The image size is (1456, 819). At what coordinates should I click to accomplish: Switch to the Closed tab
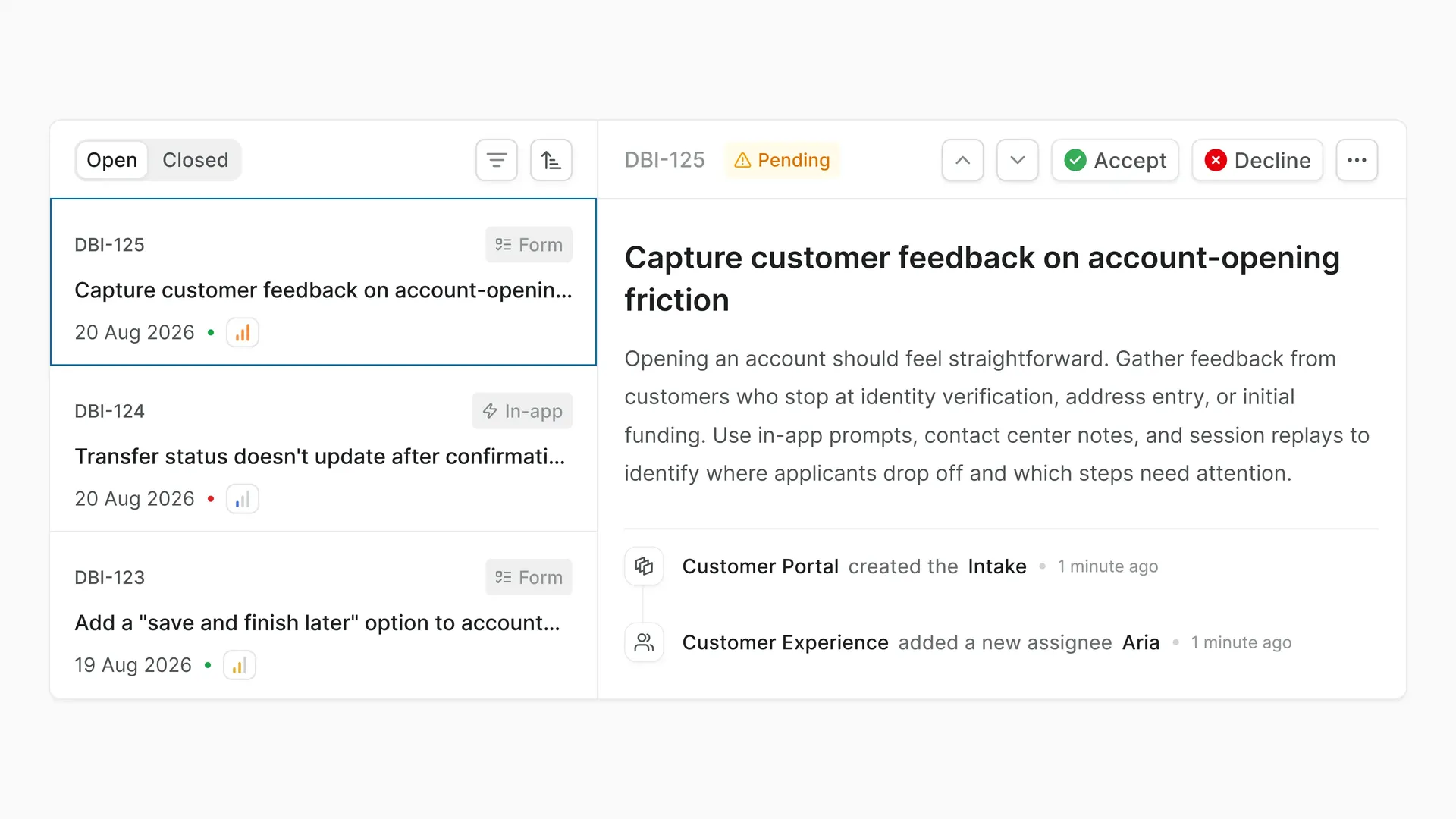tap(195, 160)
